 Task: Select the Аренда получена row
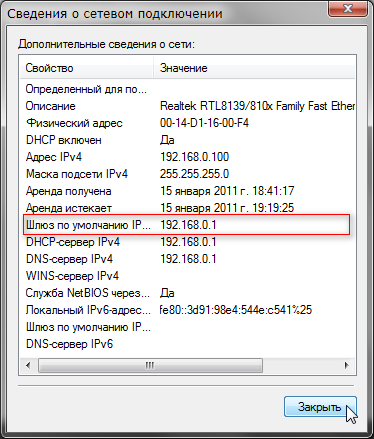tap(188, 191)
